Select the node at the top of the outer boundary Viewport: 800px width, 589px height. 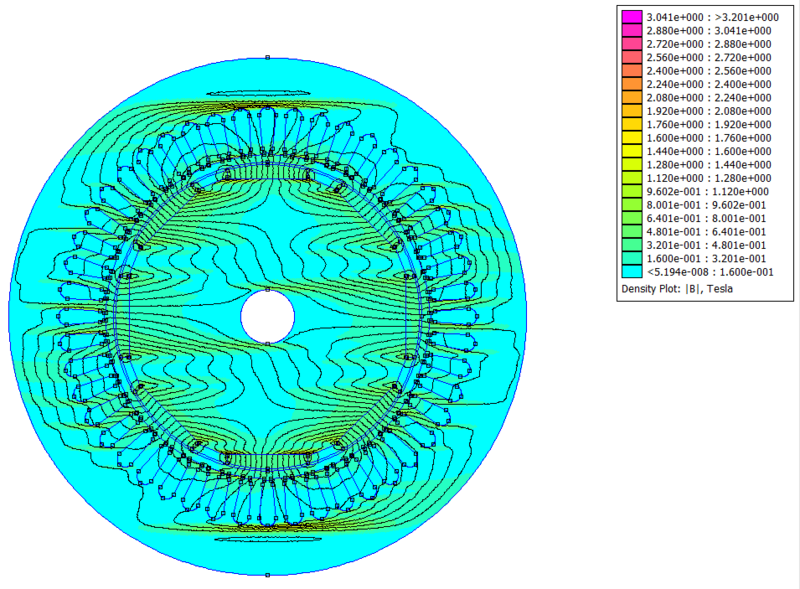tap(267, 58)
